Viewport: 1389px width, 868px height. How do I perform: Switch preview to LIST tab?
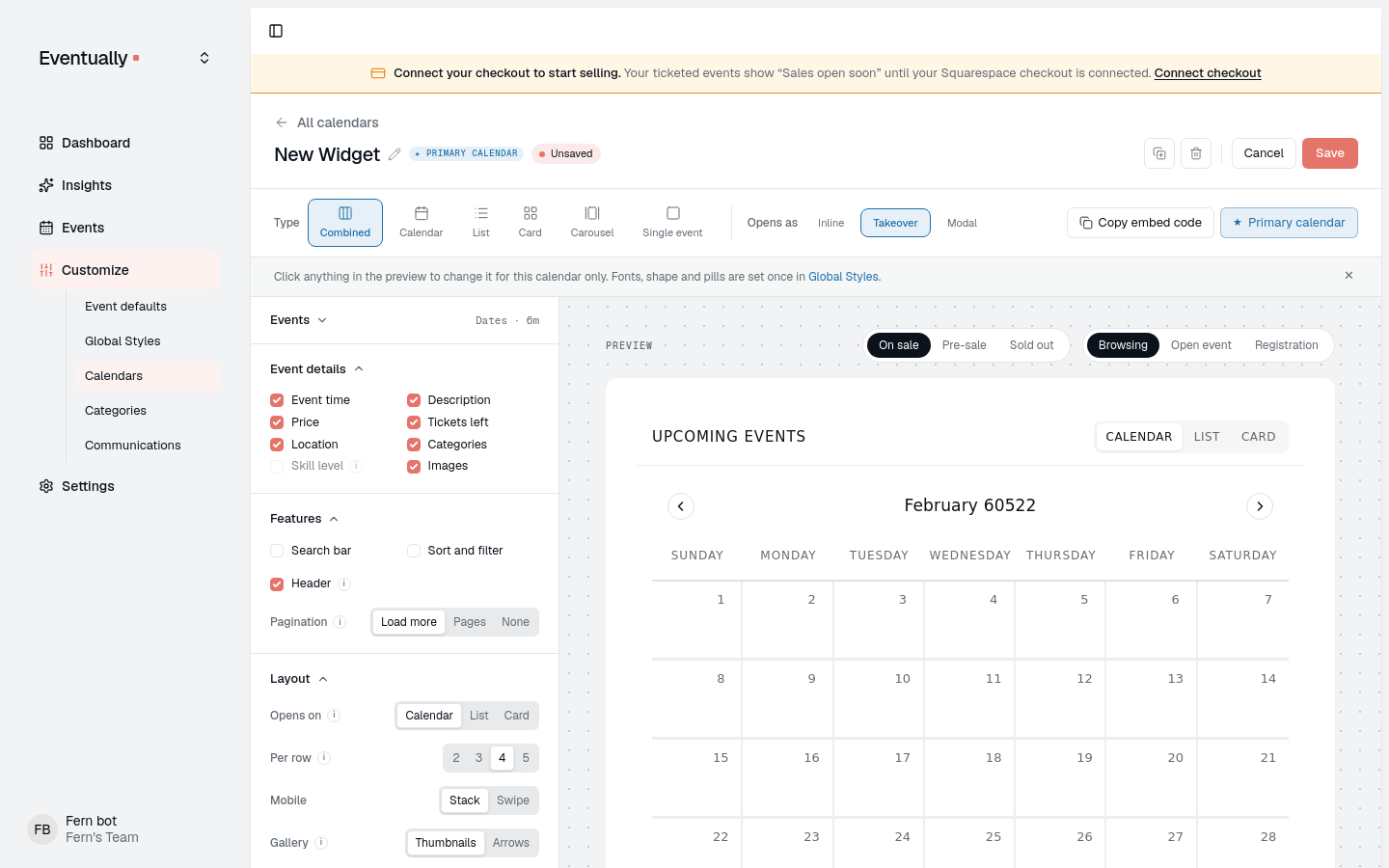pyautogui.click(x=1207, y=437)
